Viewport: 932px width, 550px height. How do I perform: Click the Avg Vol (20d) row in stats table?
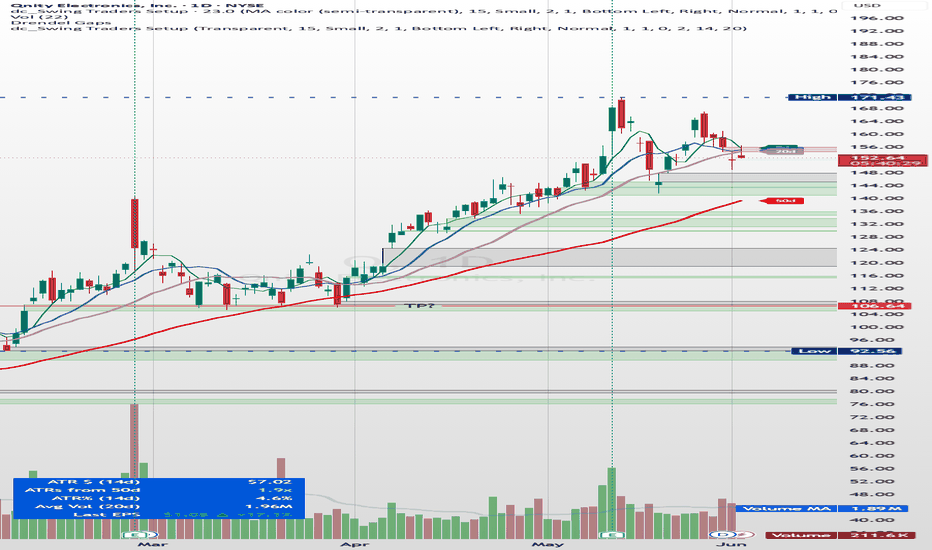coord(159,507)
